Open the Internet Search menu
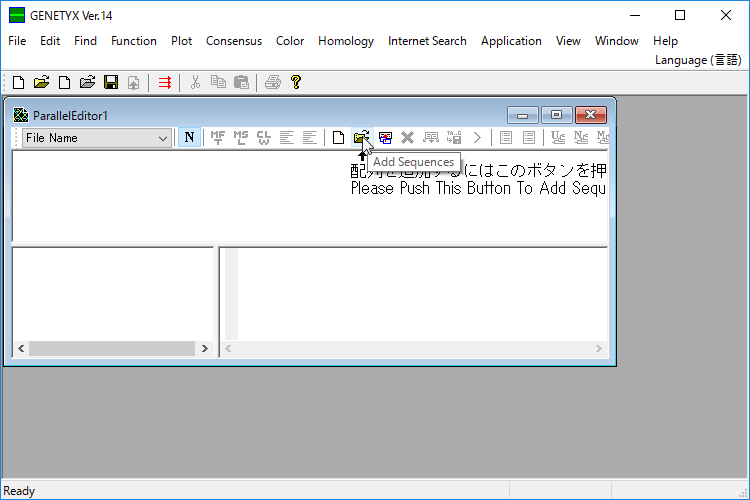This screenshot has width=750, height=500. [427, 41]
